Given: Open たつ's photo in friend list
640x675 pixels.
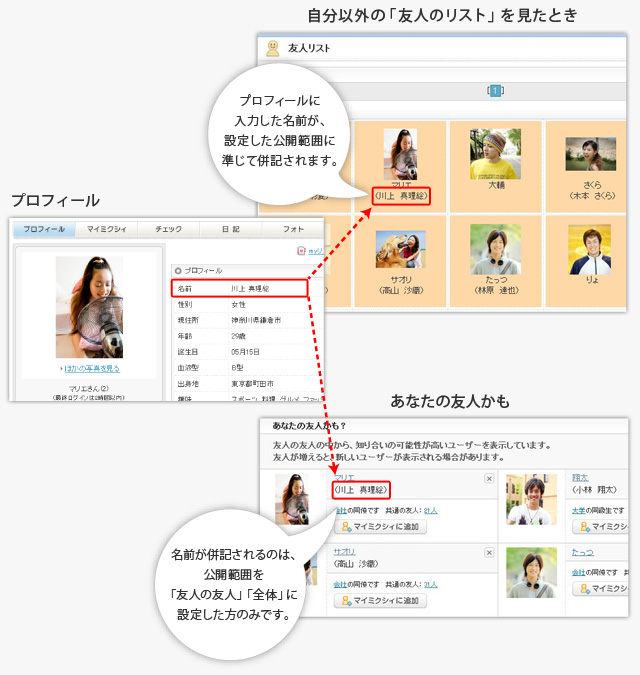Looking at the screenshot, I should (495, 249).
